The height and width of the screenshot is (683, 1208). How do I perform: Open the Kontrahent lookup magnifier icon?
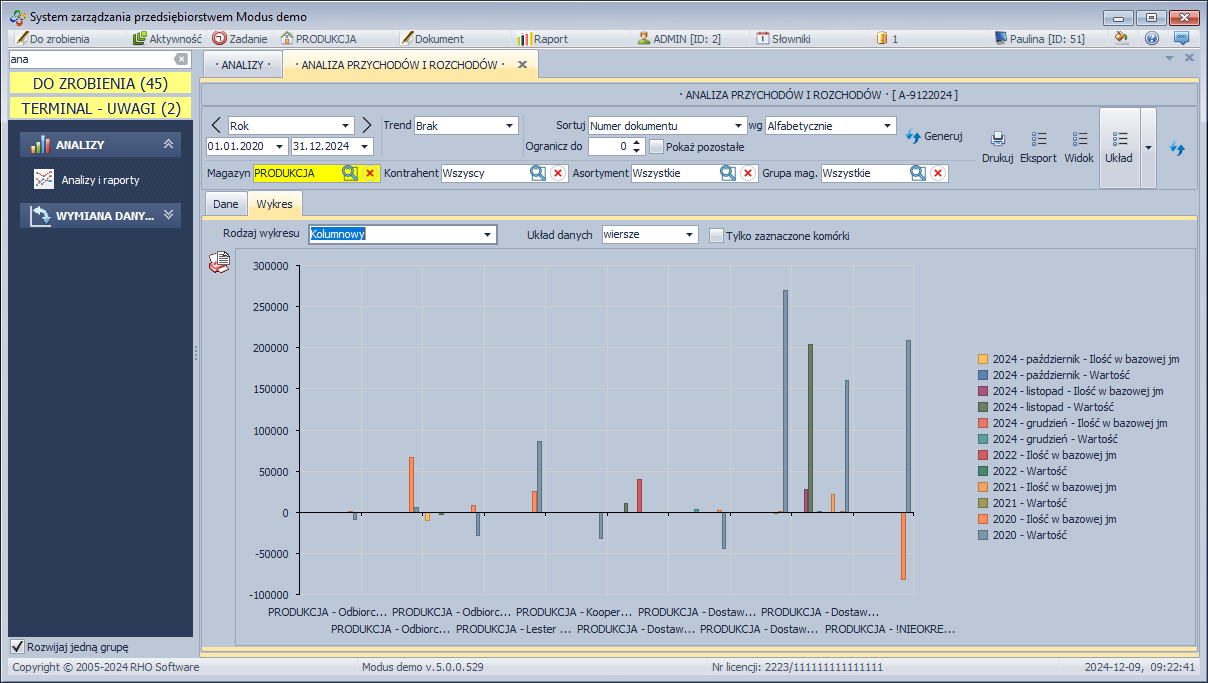[x=538, y=173]
